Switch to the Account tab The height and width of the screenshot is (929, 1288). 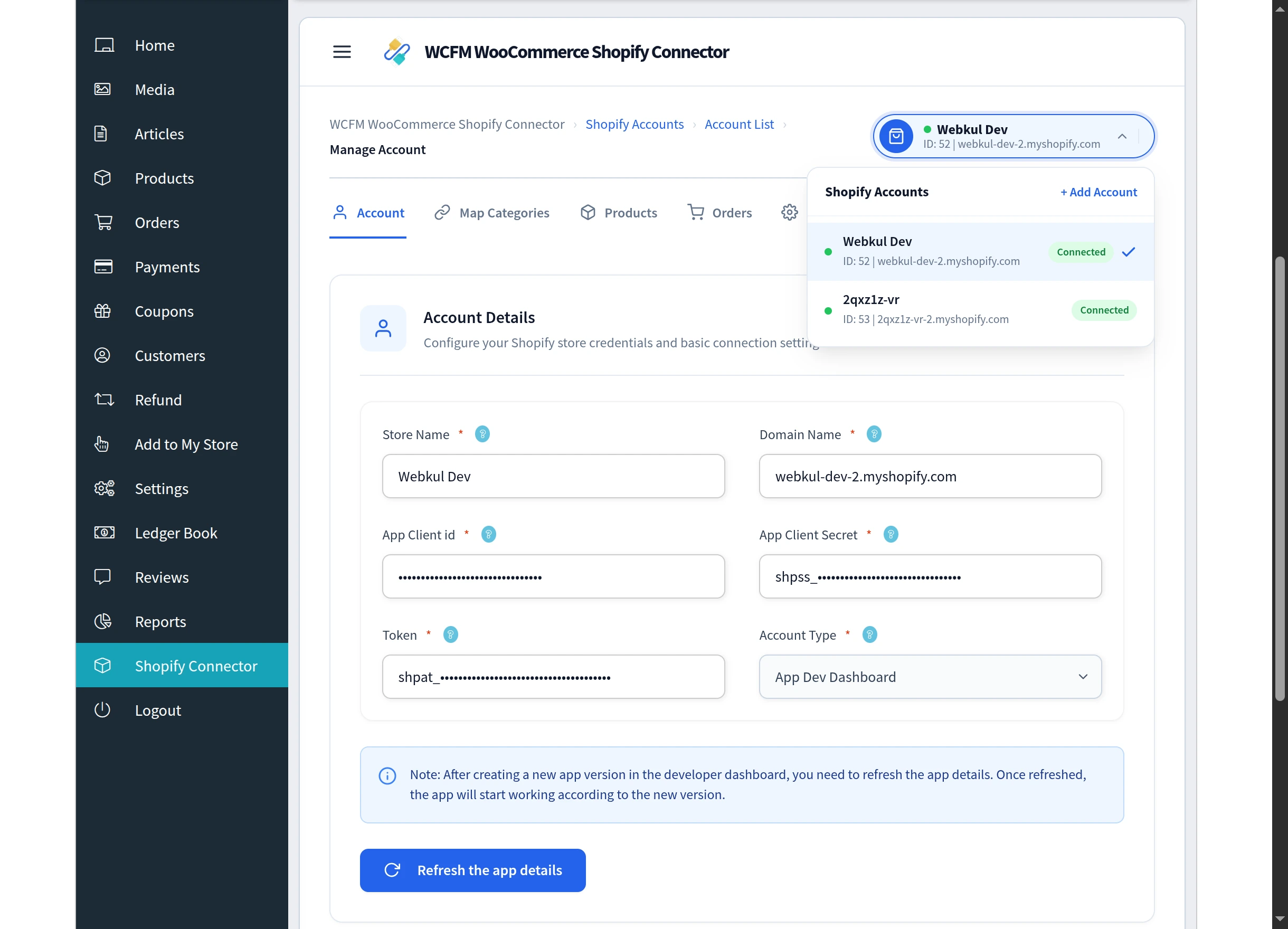tap(368, 213)
